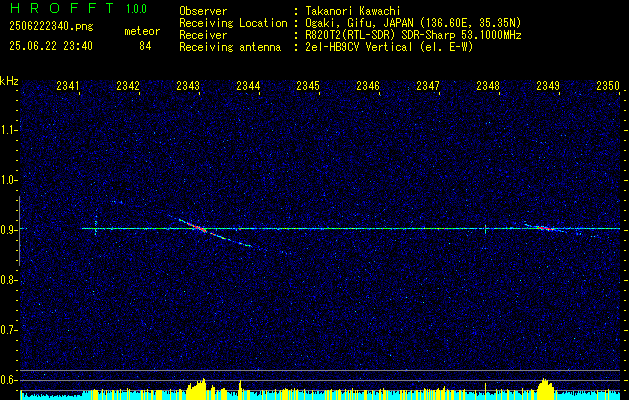This screenshot has height=400, width=629.
Task: Click the 2342 time axis marker
Action: coord(128,85)
